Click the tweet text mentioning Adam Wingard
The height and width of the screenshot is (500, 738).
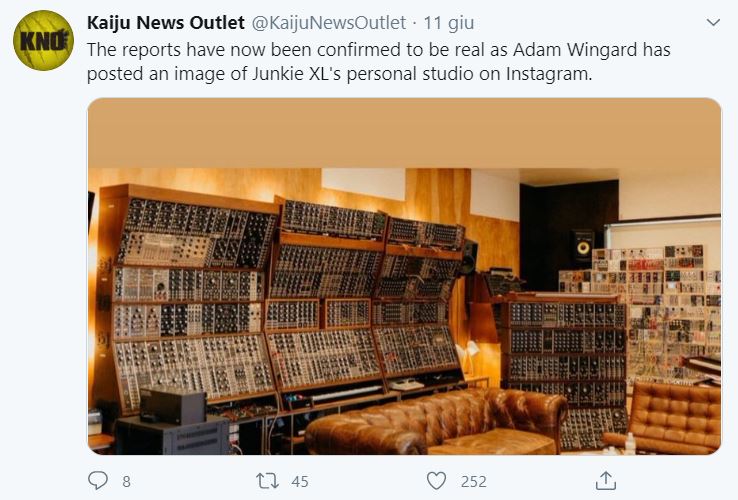tap(378, 62)
